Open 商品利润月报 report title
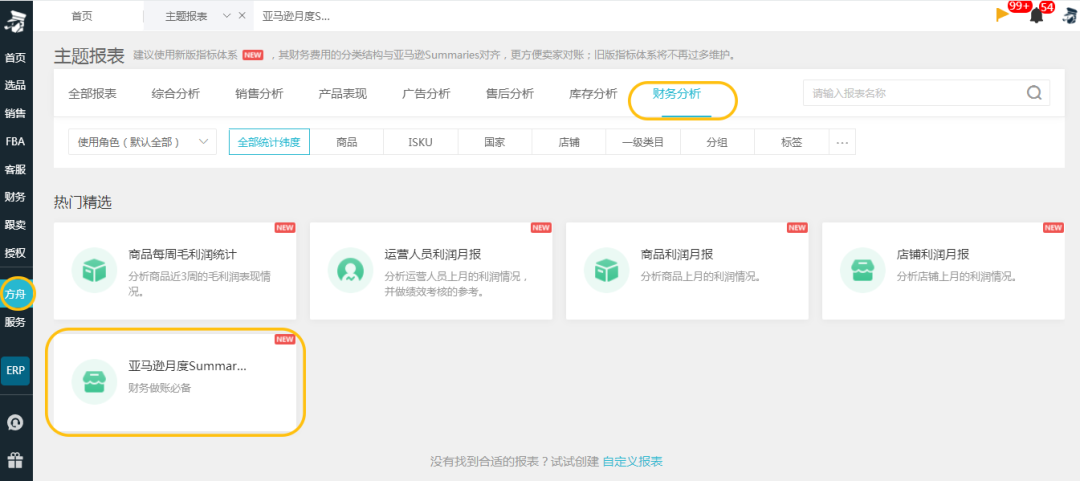 pos(676,254)
